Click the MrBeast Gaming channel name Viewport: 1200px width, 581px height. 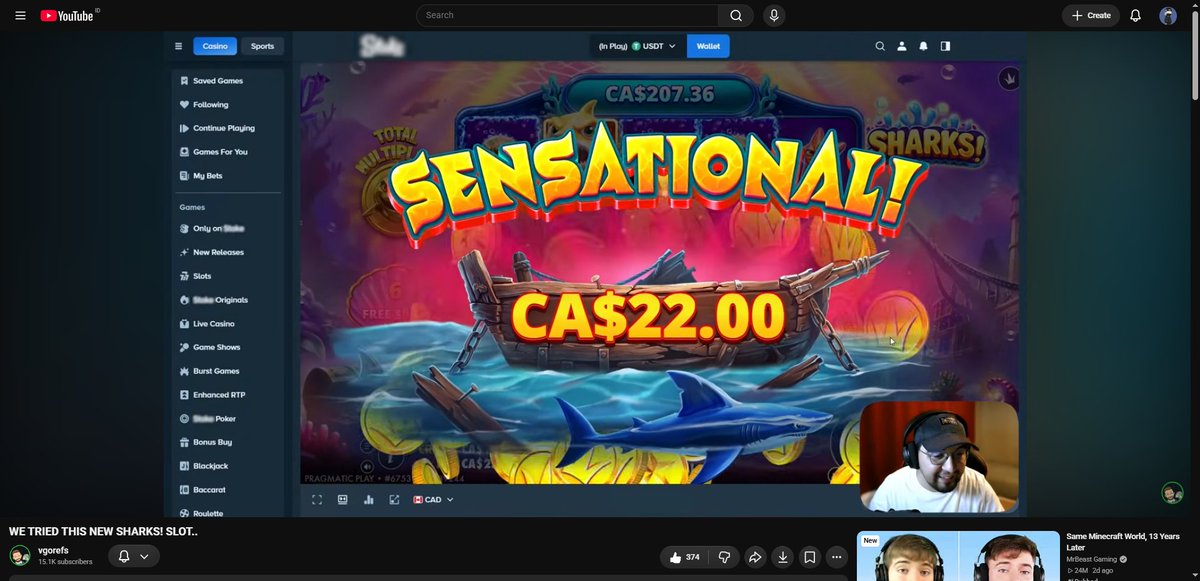click(1093, 559)
